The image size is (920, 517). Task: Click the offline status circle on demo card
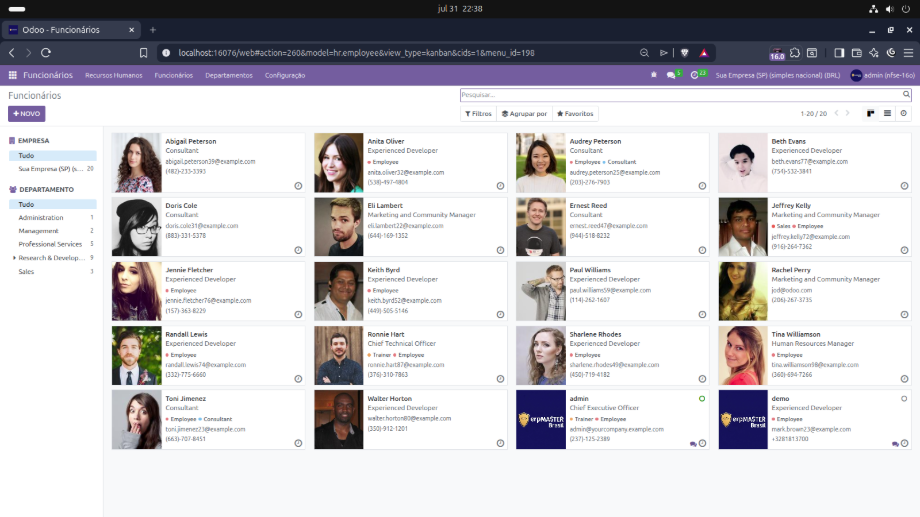point(904,398)
